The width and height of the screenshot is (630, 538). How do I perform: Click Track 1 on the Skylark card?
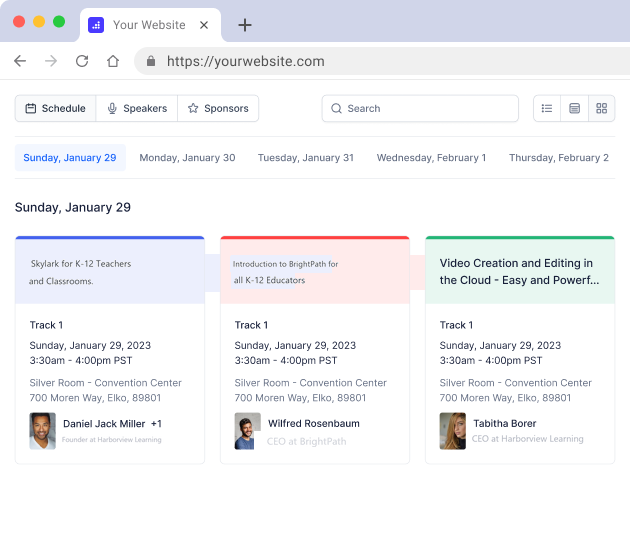point(46,325)
